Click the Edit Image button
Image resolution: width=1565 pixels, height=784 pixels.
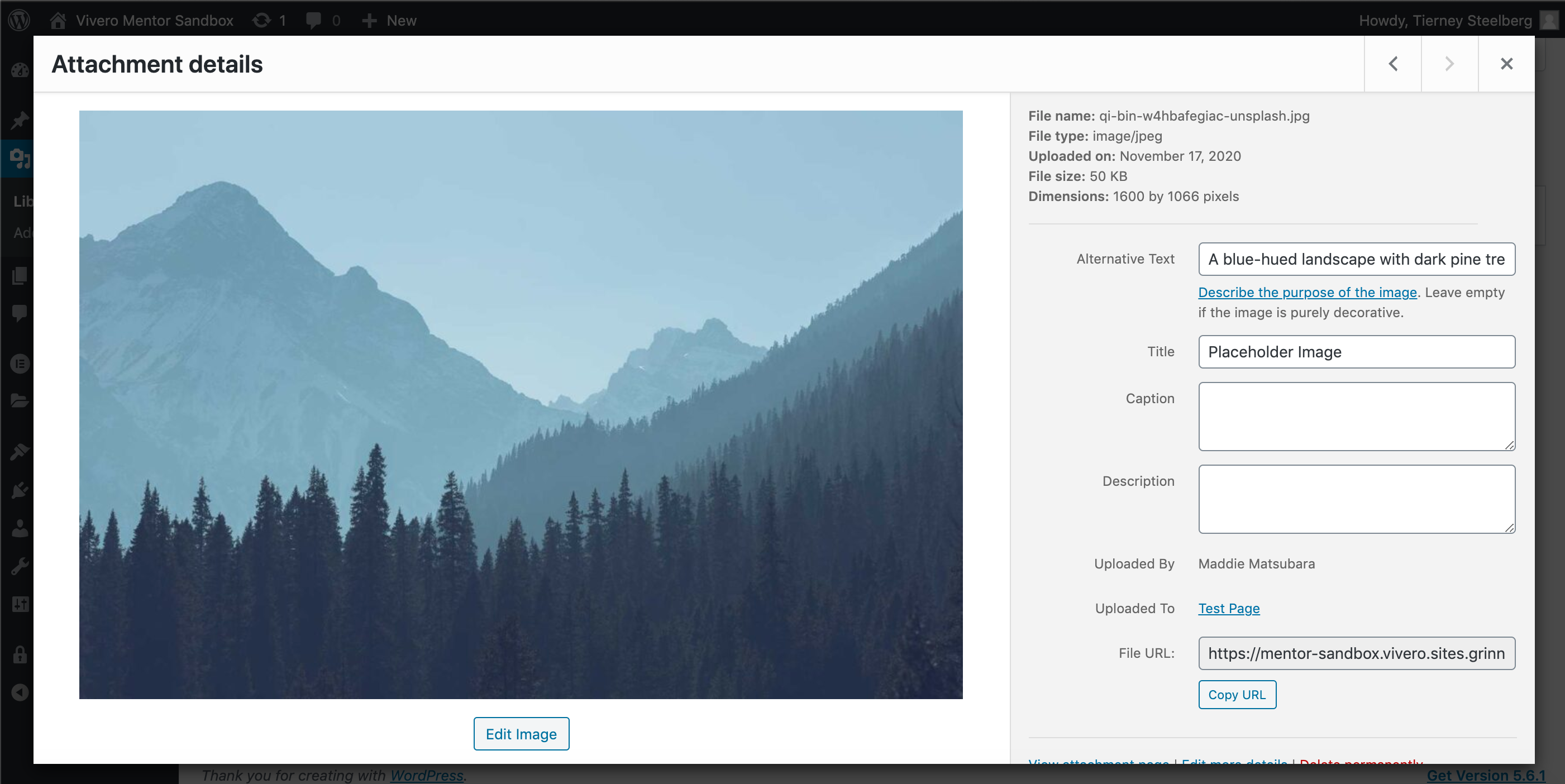(521, 734)
